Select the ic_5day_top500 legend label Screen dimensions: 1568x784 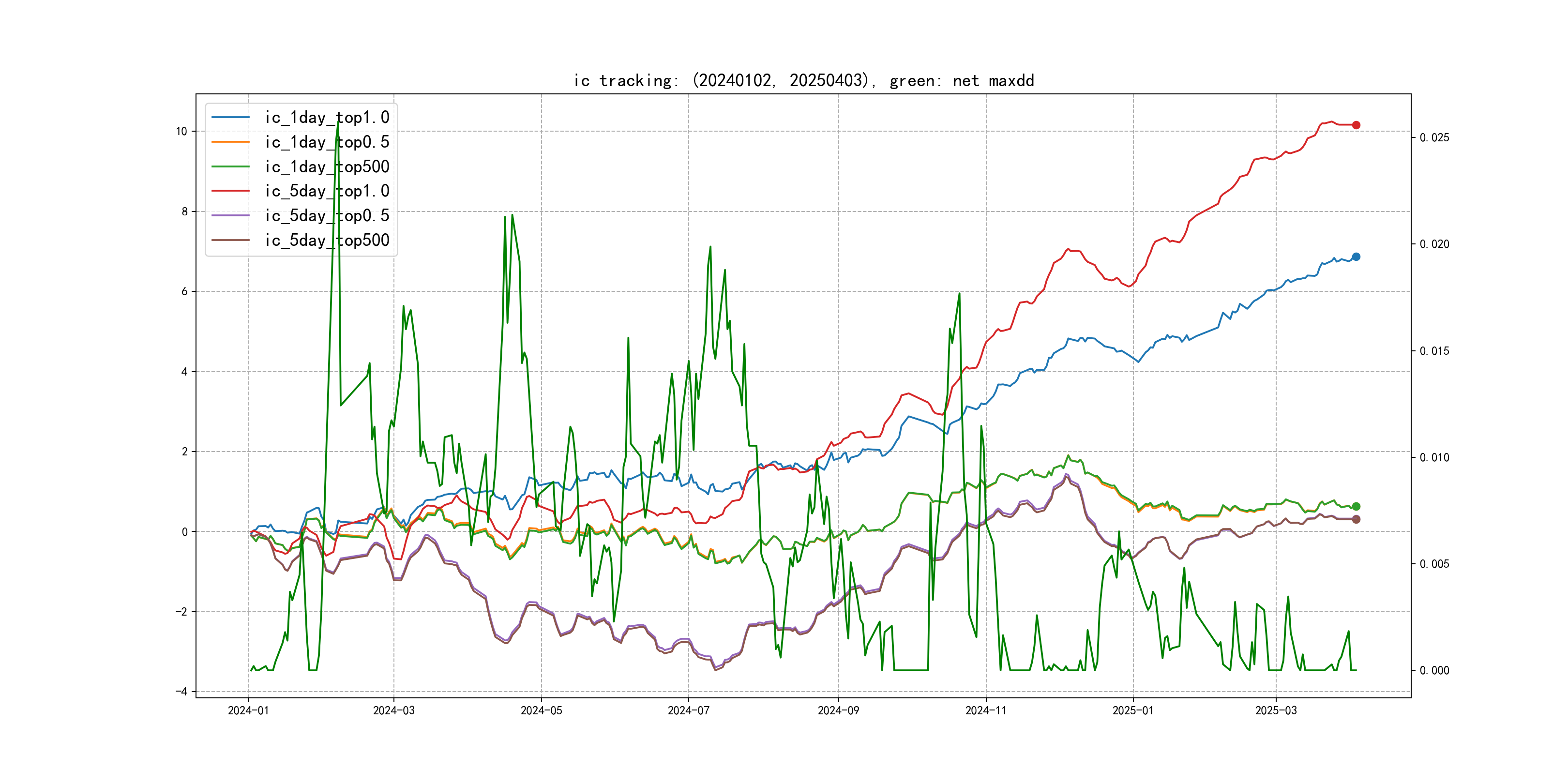coord(327,241)
